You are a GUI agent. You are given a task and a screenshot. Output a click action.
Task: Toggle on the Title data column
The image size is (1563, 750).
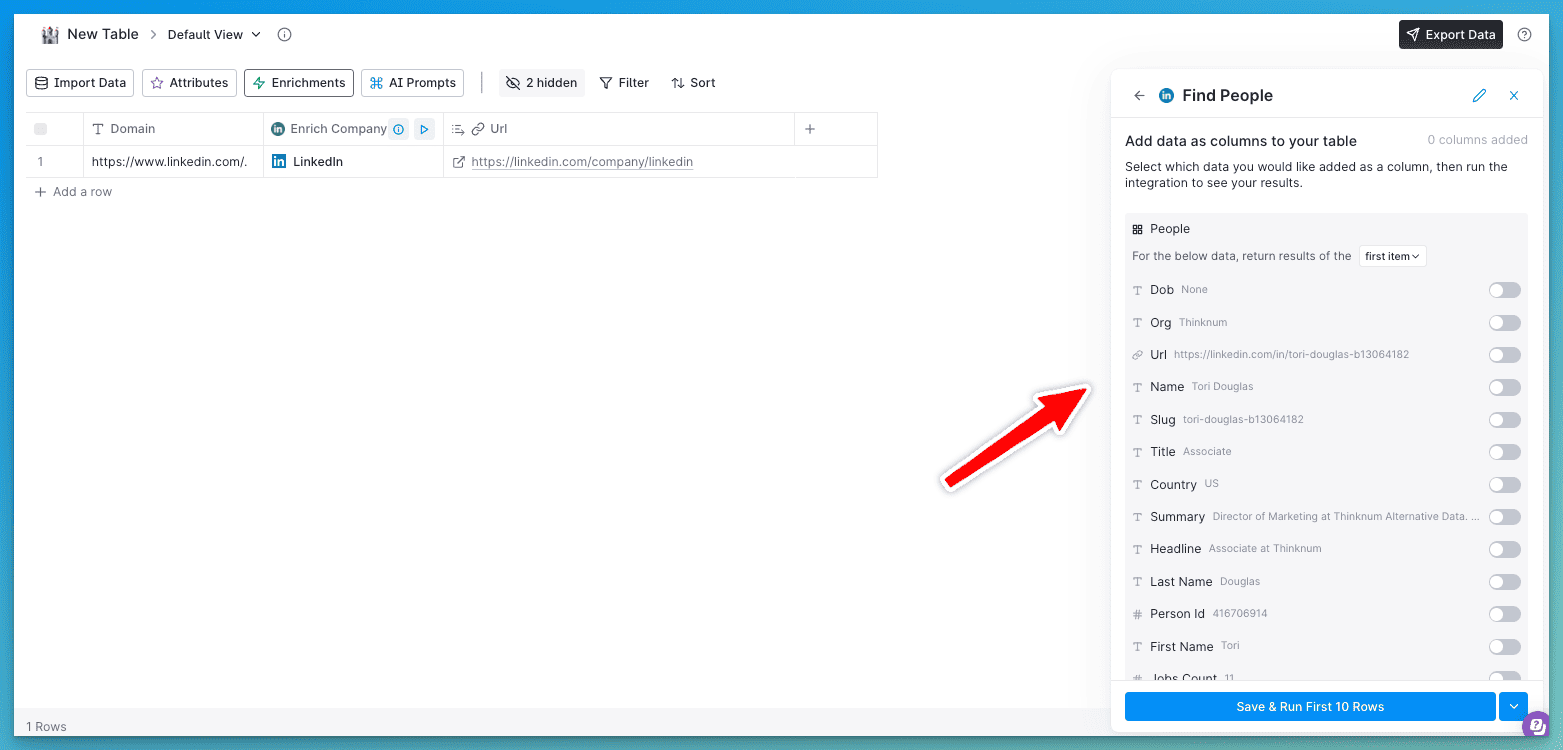1504,452
